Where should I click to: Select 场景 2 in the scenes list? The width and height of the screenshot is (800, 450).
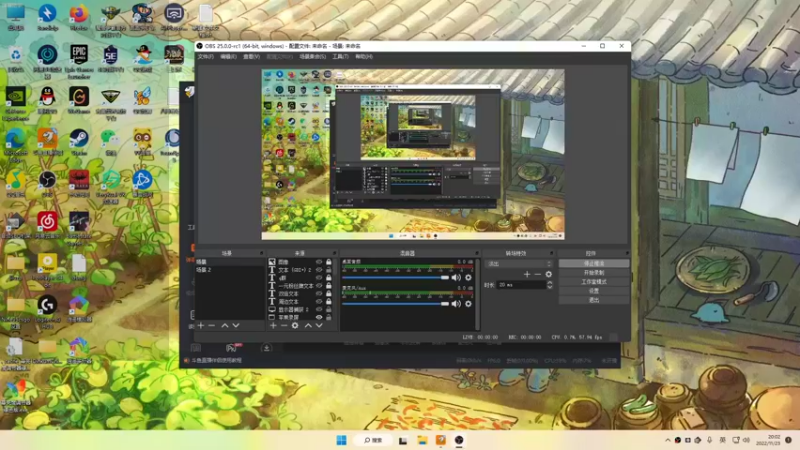230,270
